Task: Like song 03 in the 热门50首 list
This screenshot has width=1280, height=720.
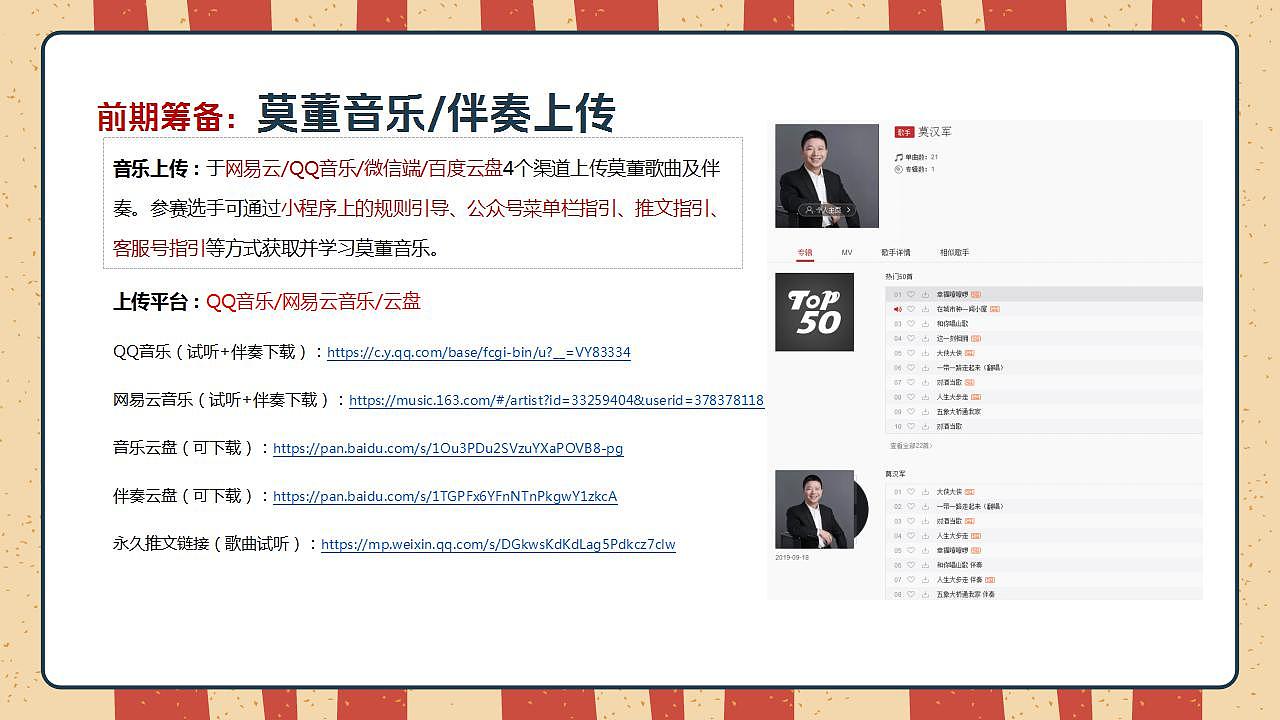Action: pos(911,323)
